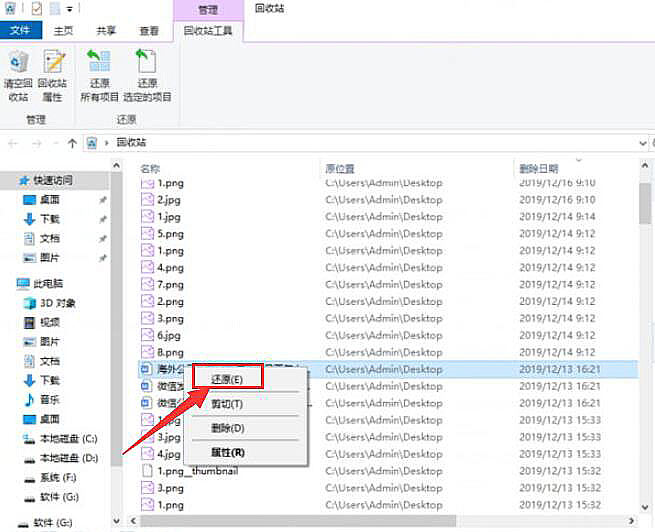
Task: Expand the address bar history dropdown
Action: [643, 143]
